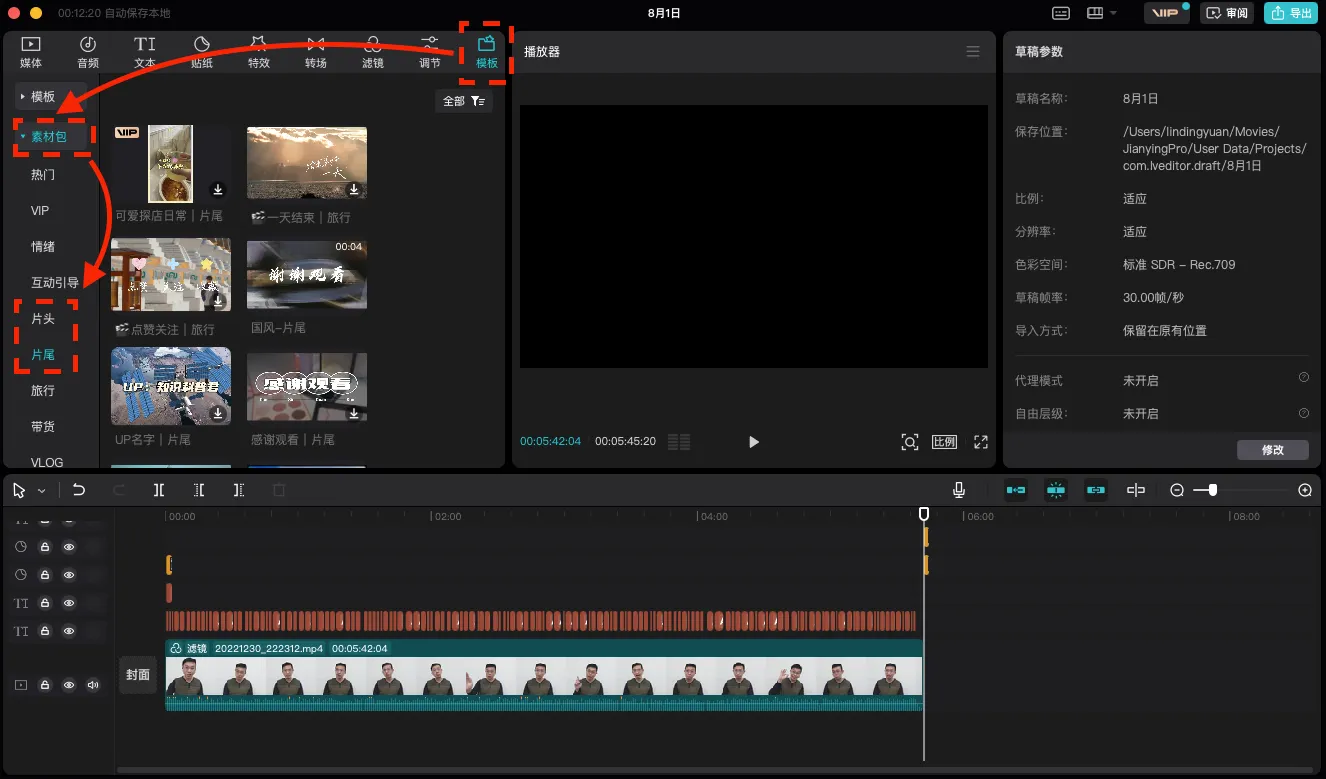Open player fullscreen view
The width and height of the screenshot is (1326, 779).
[981, 442]
